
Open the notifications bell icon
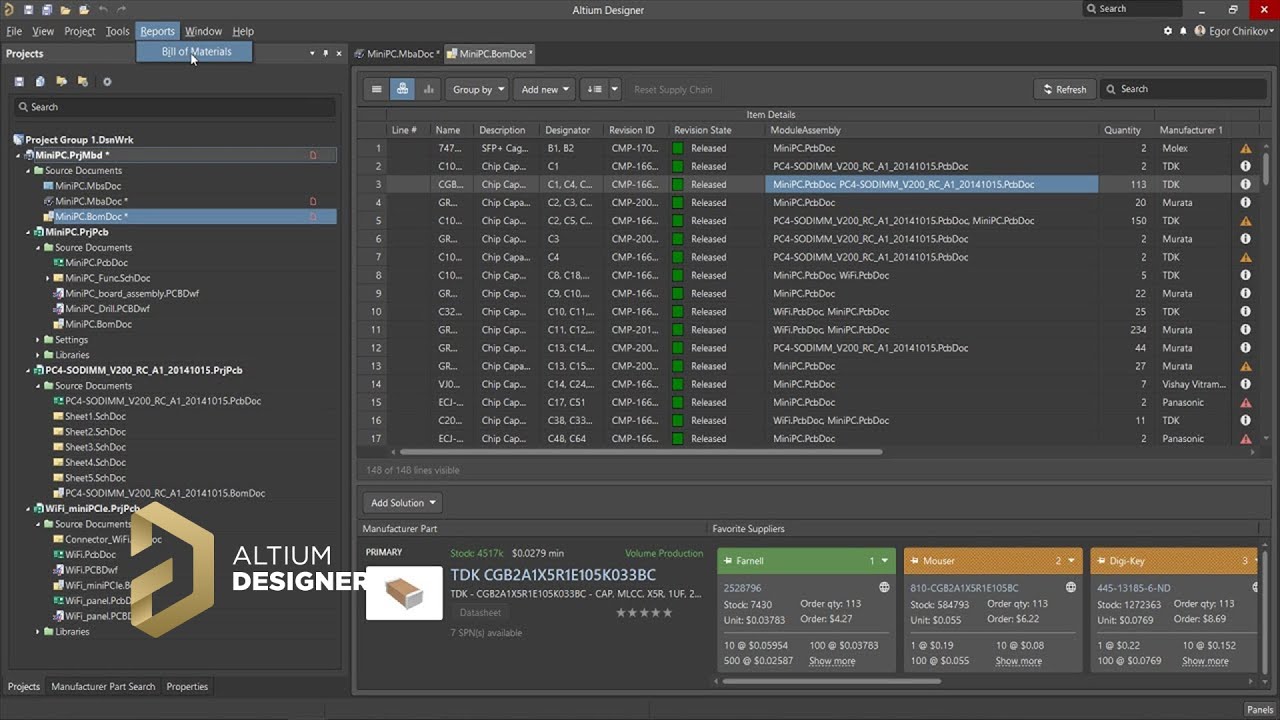(1184, 31)
